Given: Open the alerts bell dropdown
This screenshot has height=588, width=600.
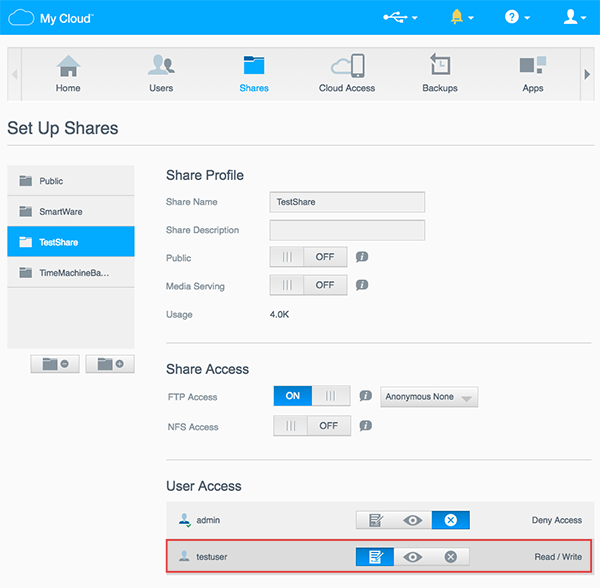Looking at the screenshot, I should pyautogui.click(x=462, y=17).
